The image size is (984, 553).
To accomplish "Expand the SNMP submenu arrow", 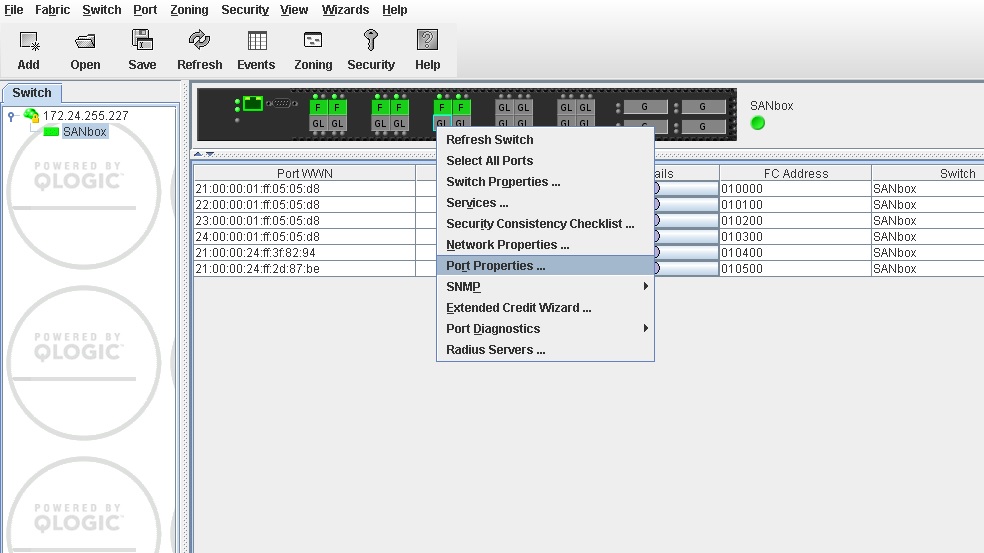I will [x=645, y=286].
